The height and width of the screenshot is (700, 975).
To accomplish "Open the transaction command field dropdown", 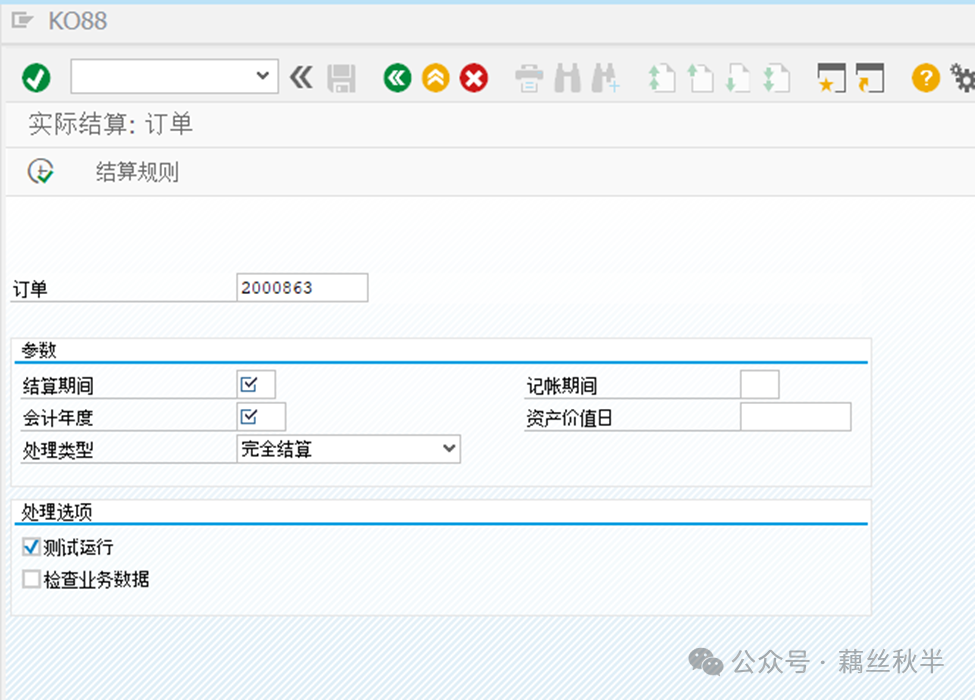I will click(262, 76).
